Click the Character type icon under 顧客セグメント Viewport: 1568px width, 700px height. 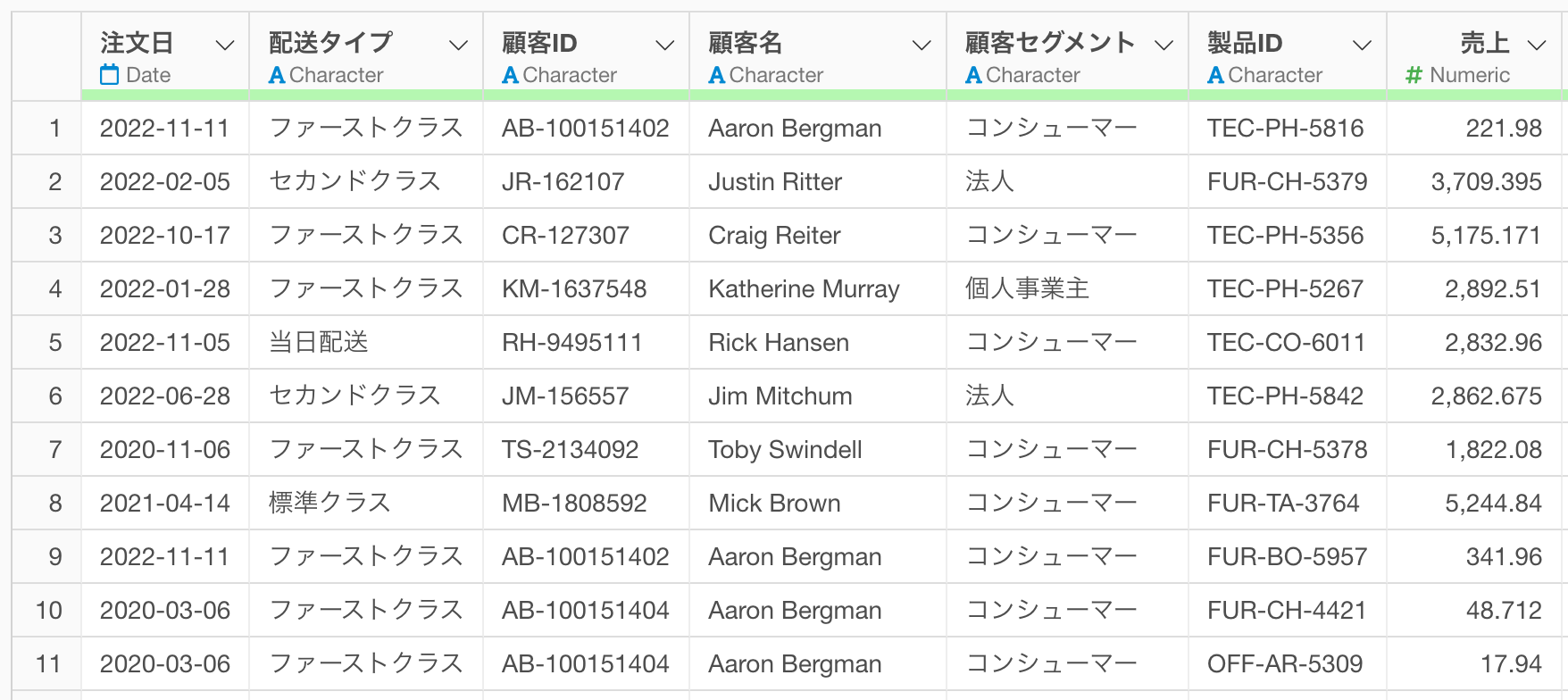click(974, 75)
